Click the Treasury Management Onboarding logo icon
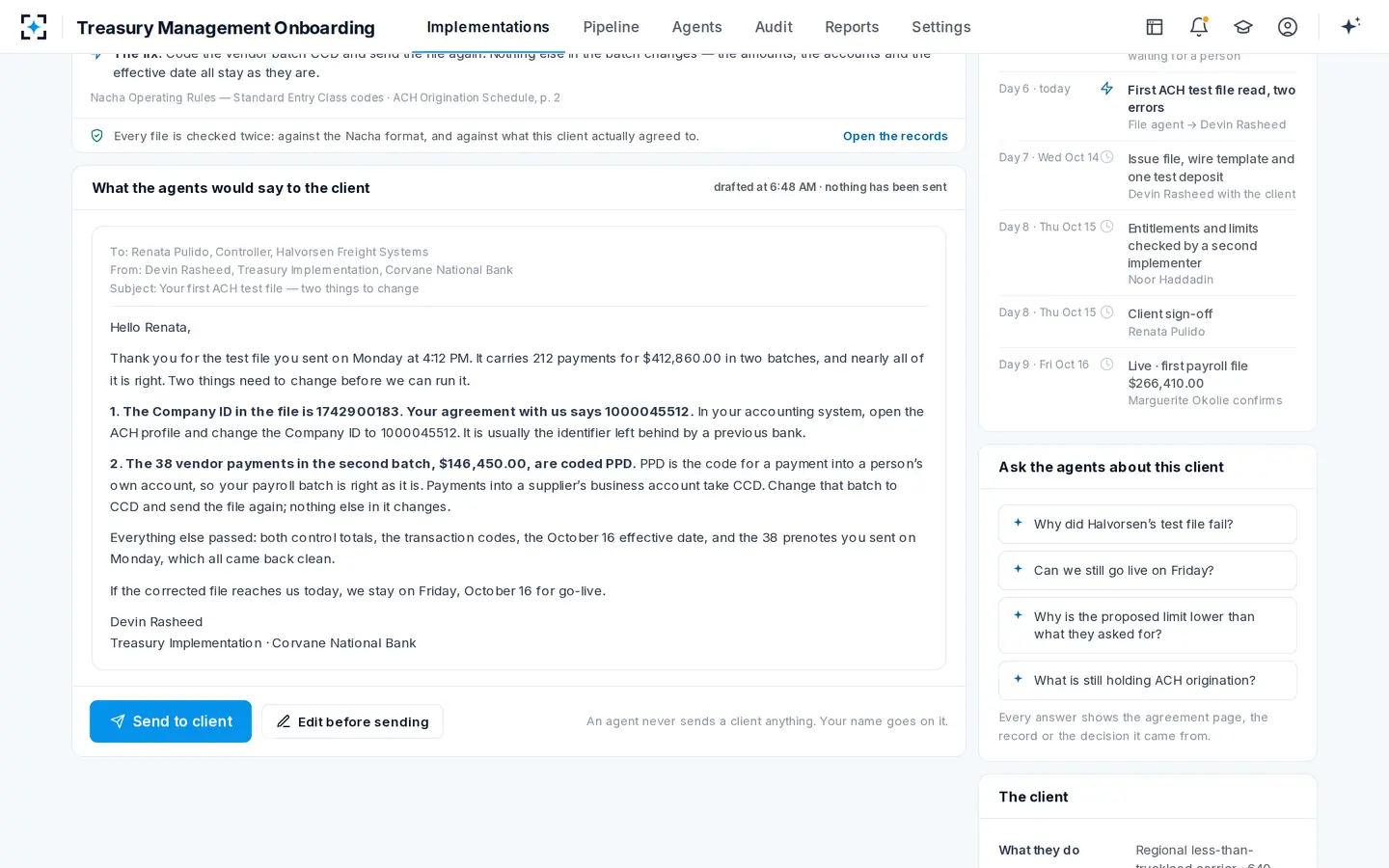Image resolution: width=1389 pixels, height=868 pixels. [34, 27]
